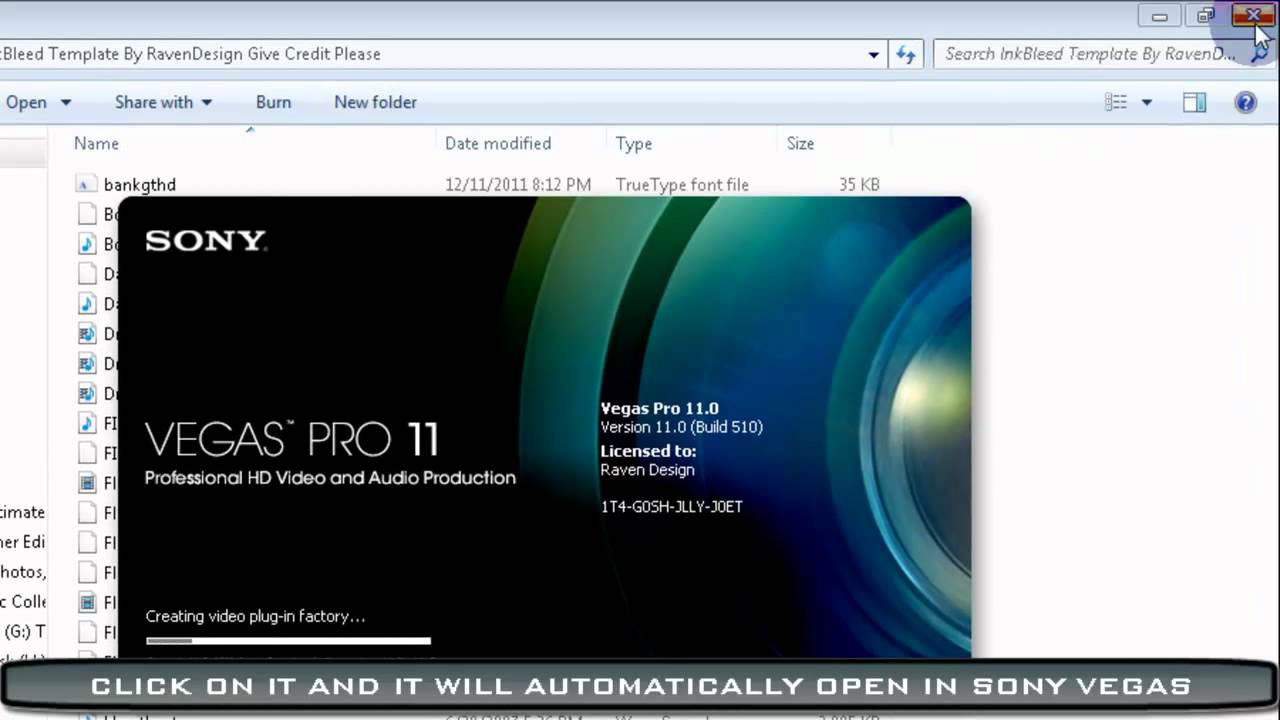Expand the Open button dropdown arrow
Viewport: 1280px width, 720px height.
click(66, 102)
